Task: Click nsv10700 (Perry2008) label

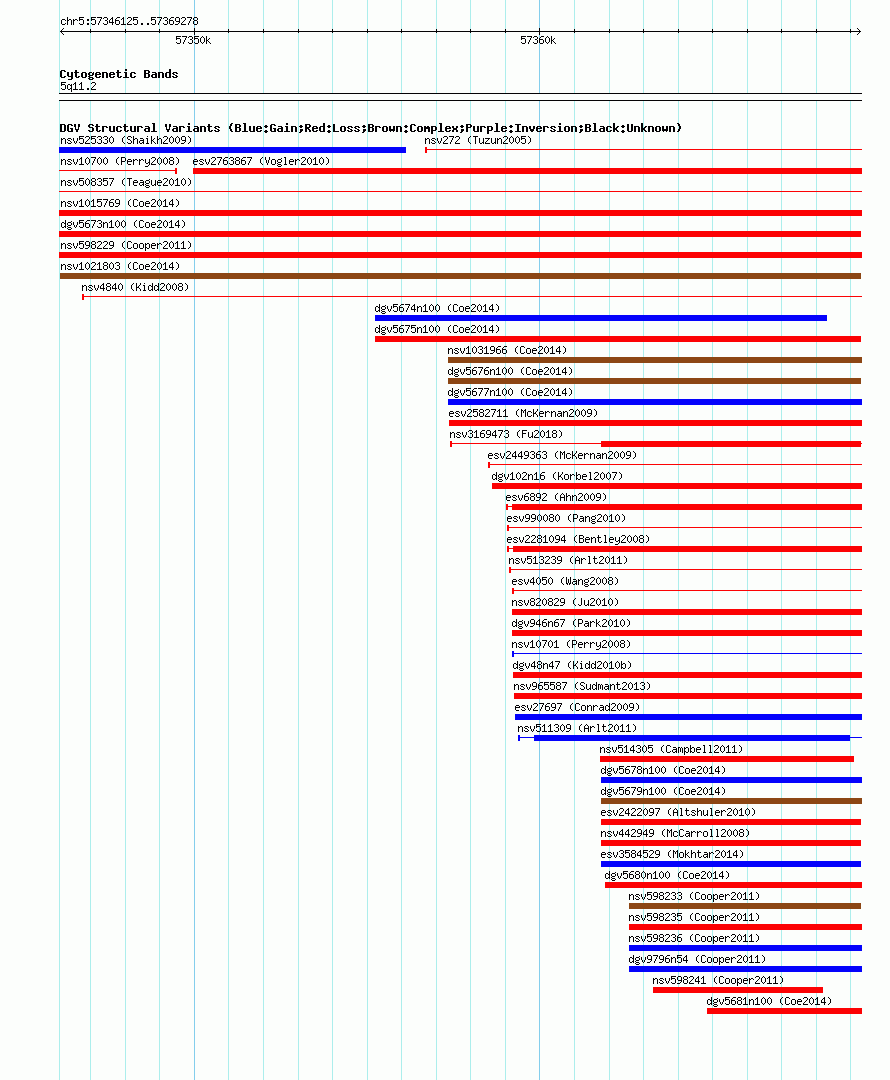Action: 120,161
